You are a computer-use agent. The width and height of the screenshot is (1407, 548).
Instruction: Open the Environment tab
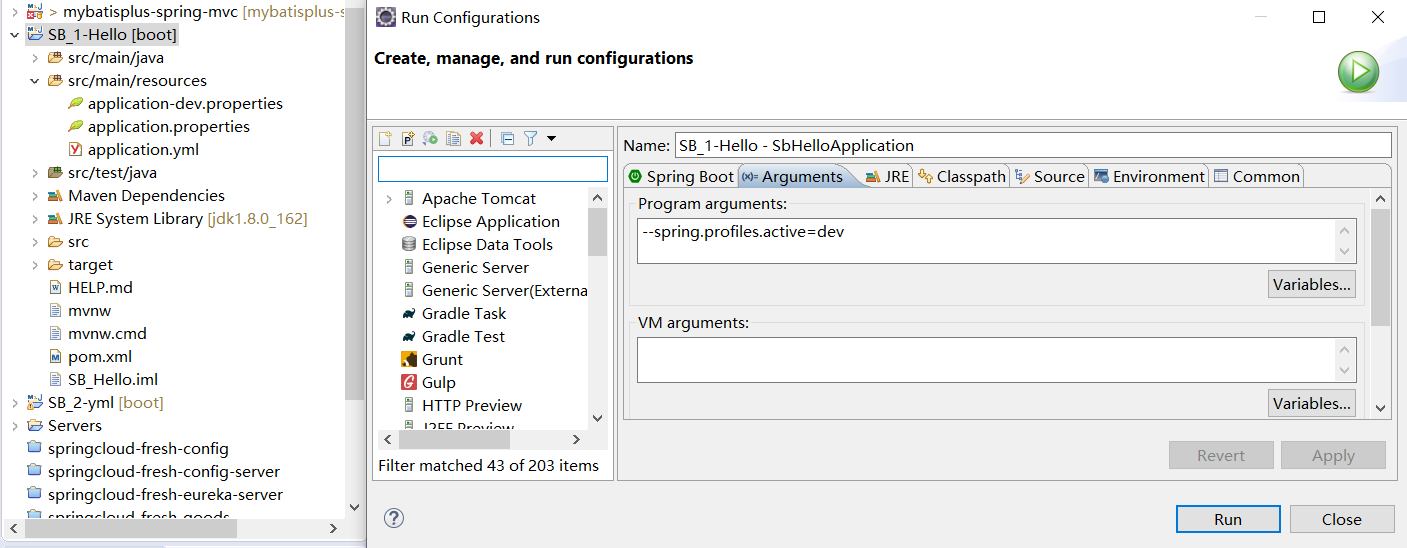click(x=1149, y=176)
